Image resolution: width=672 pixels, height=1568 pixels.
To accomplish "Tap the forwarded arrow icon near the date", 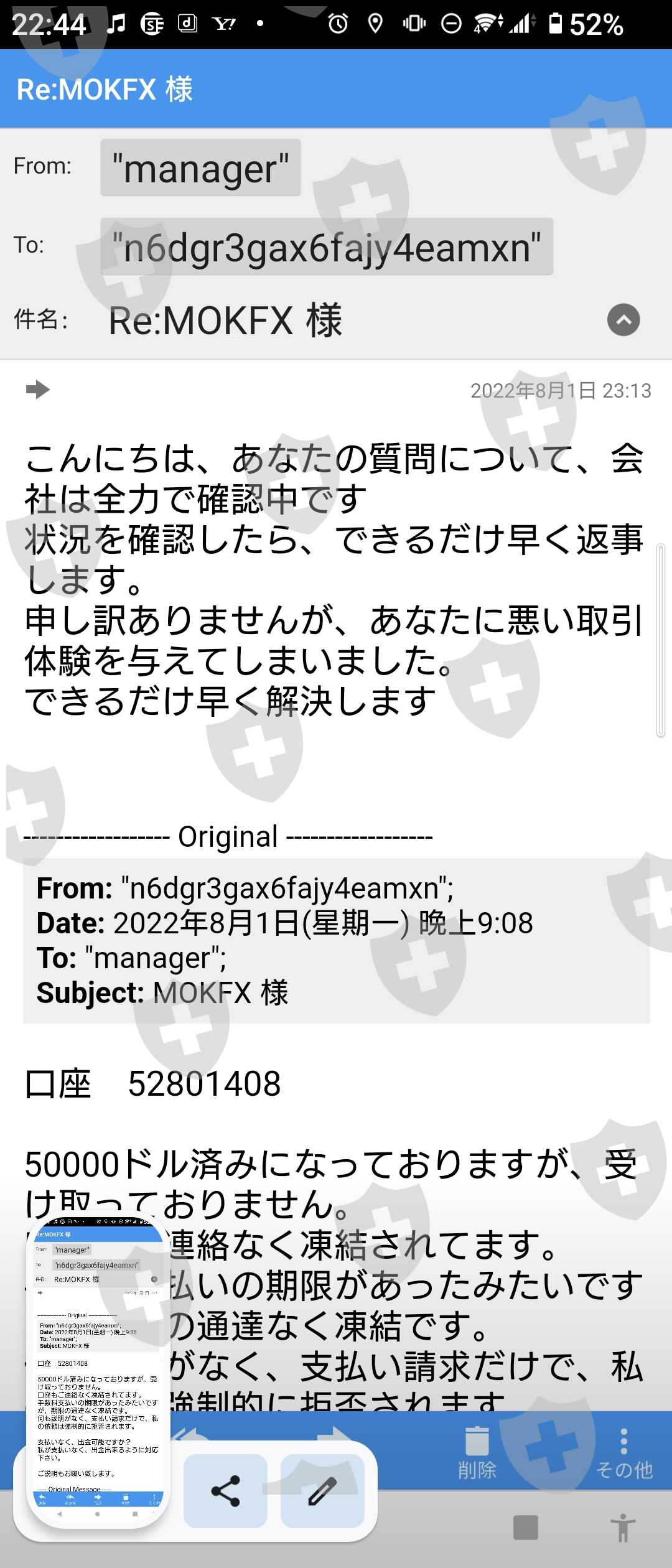I will tap(38, 390).
